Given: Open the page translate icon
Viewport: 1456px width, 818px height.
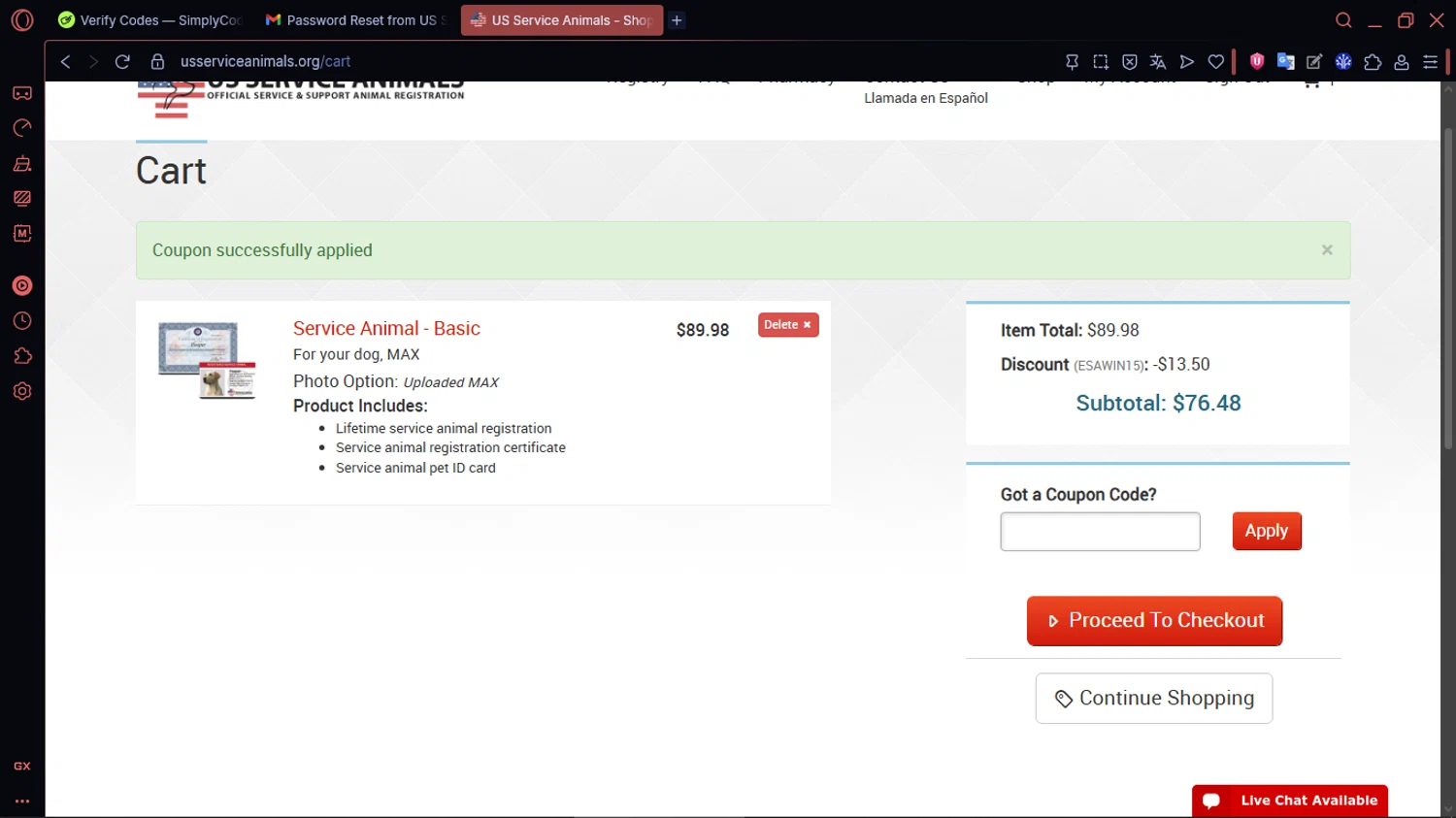Looking at the screenshot, I should pyautogui.click(x=1158, y=61).
